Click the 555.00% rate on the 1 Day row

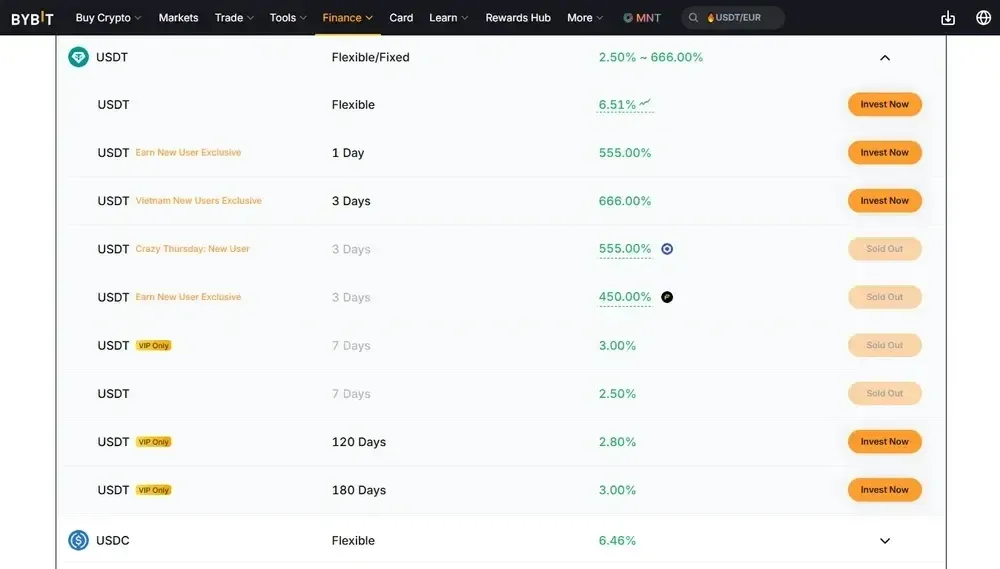click(625, 153)
